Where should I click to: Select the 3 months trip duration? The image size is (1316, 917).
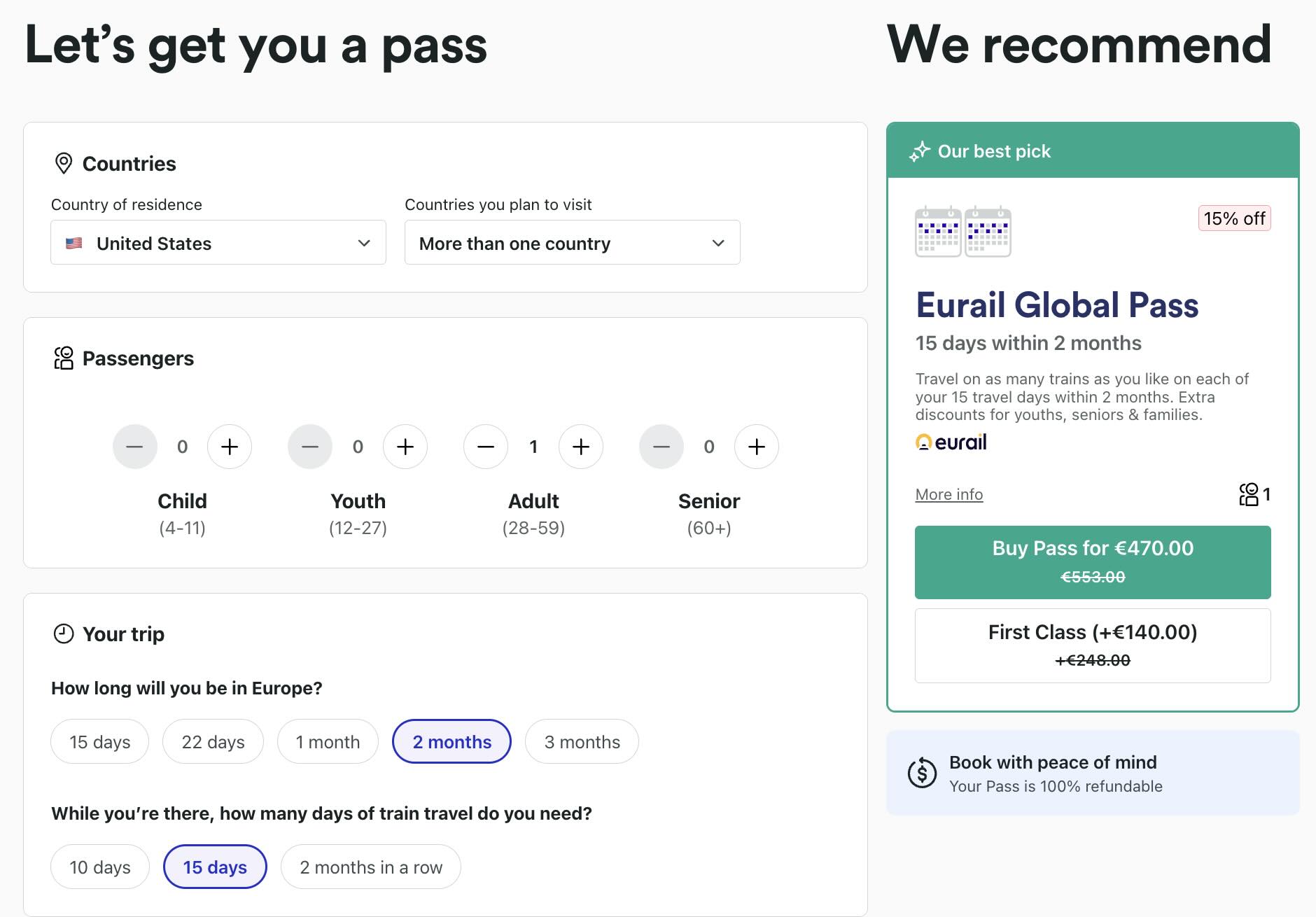point(582,741)
